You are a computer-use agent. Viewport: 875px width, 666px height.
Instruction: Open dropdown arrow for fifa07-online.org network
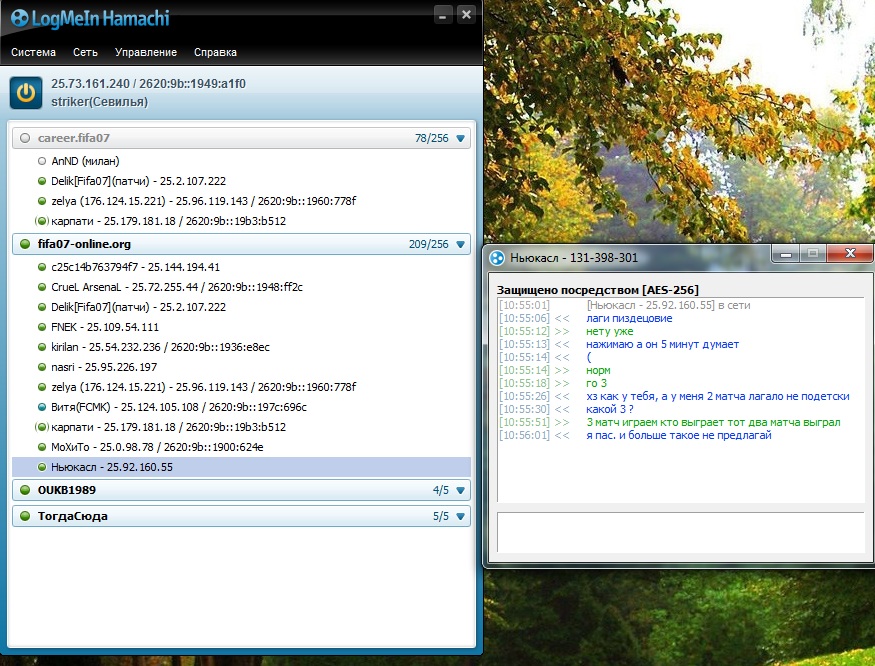[460, 245]
